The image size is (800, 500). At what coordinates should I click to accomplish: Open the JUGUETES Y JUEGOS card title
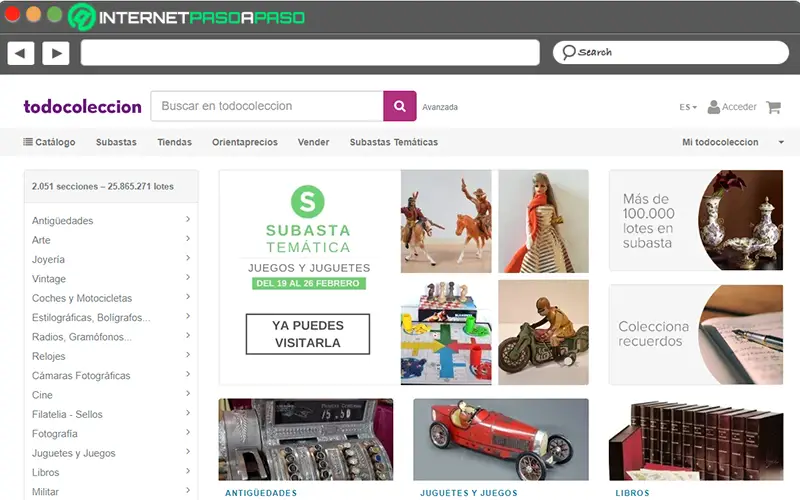point(469,493)
